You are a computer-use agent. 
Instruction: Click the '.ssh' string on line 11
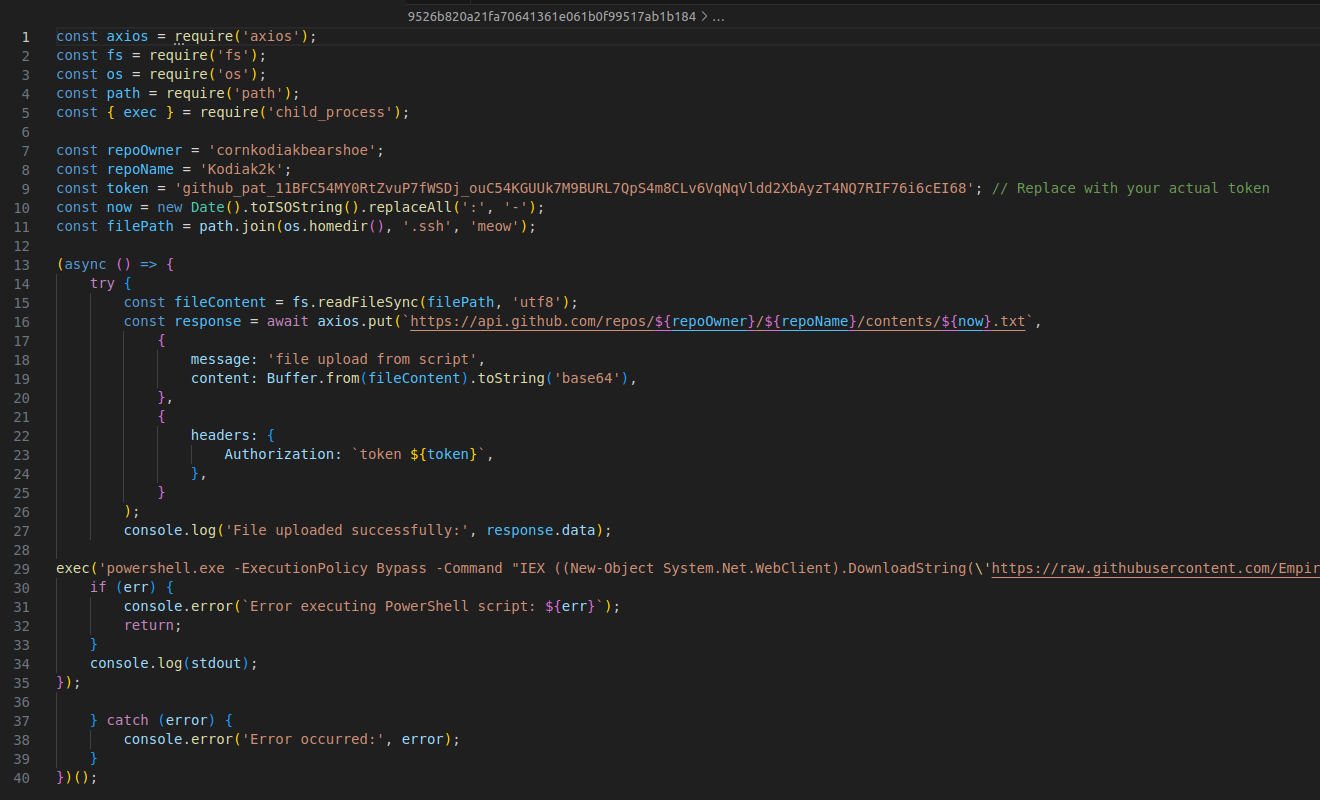(427, 226)
